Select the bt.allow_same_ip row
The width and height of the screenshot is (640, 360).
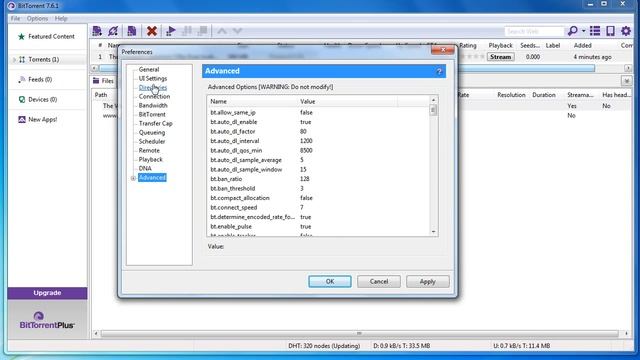pos(318,113)
